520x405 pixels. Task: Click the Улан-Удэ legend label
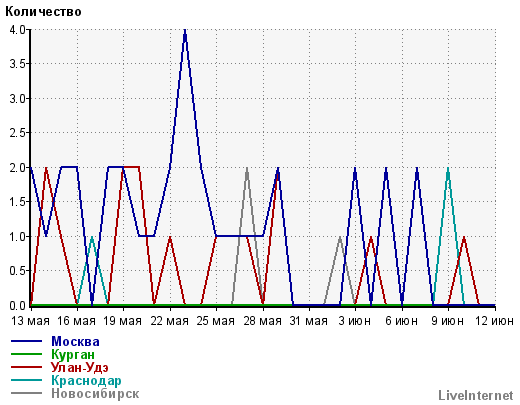click(x=80, y=367)
